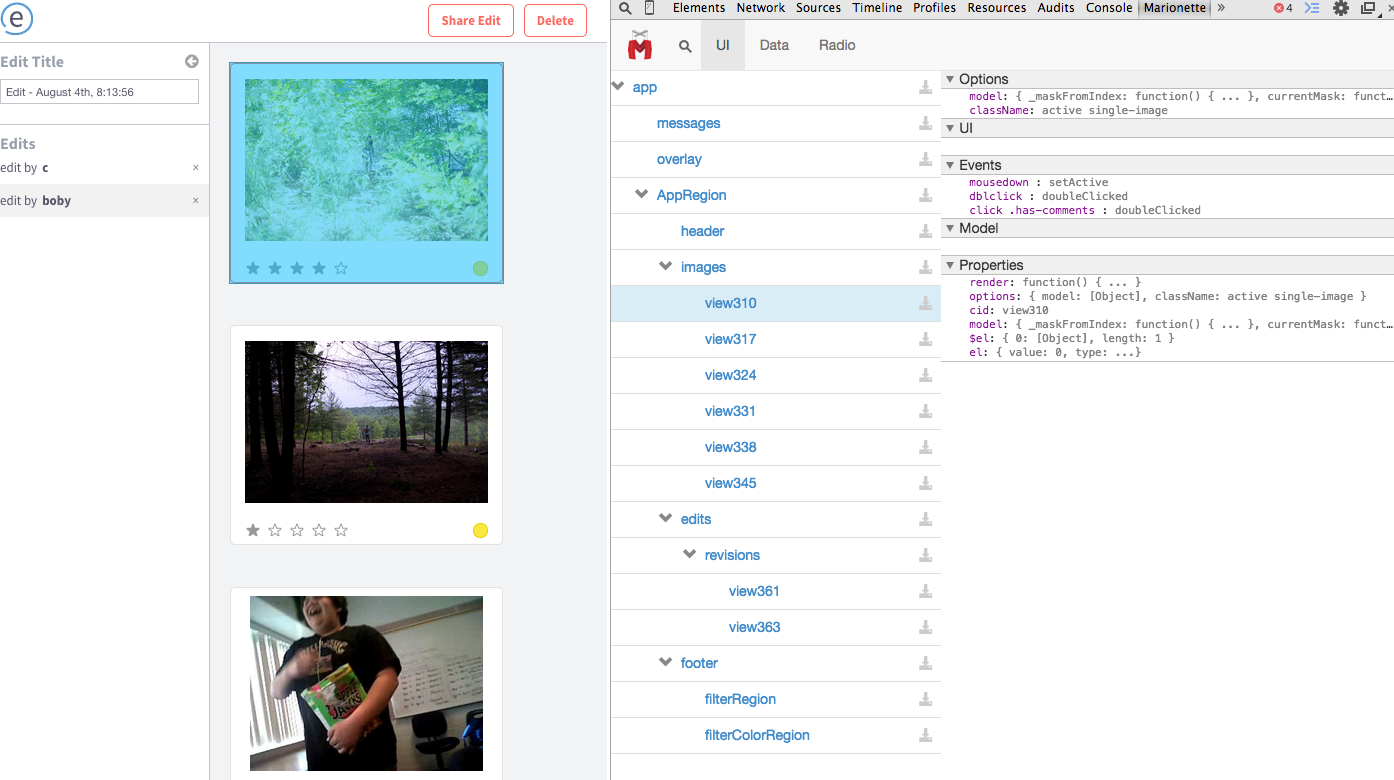
Task: Click the inspect icon for AppRegion row
Action: pos(926,196)
